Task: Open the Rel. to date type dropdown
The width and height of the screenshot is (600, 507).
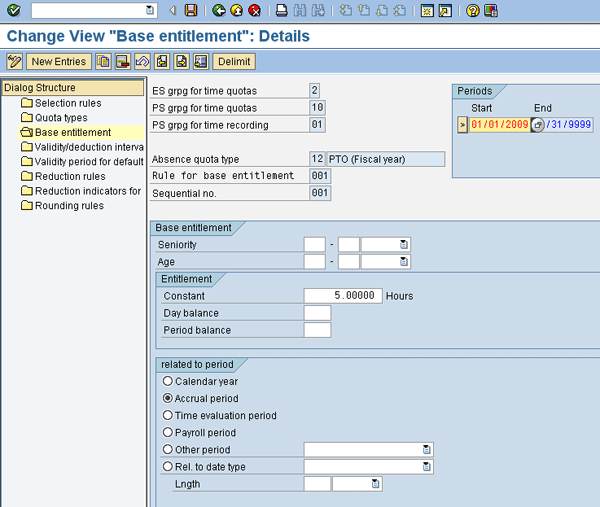Action: pyautogui.click(x=427, y=467)
